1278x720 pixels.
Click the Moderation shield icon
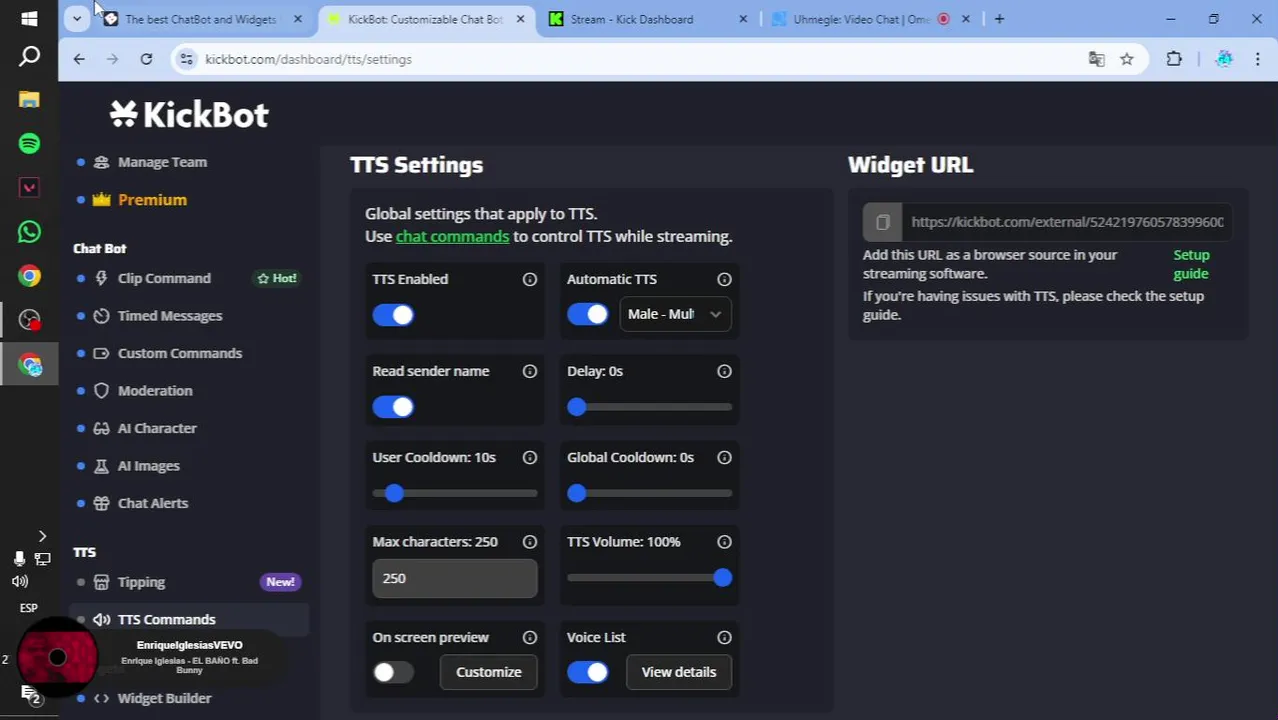coord(101,391)
